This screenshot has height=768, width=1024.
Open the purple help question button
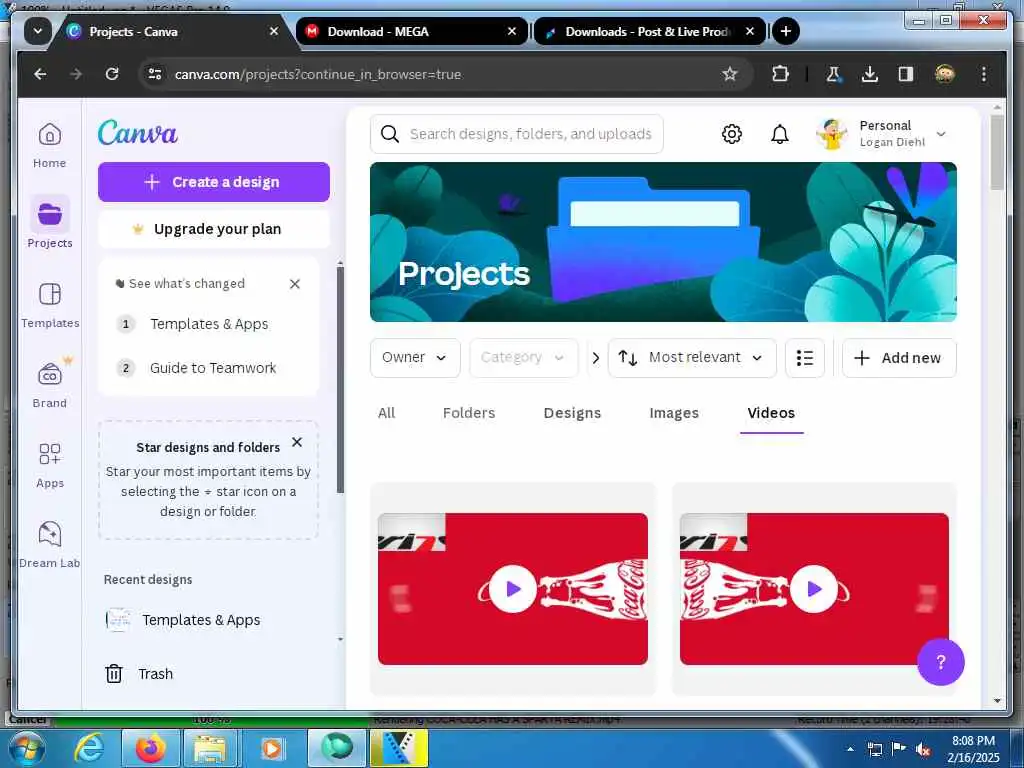coord(940,662)
